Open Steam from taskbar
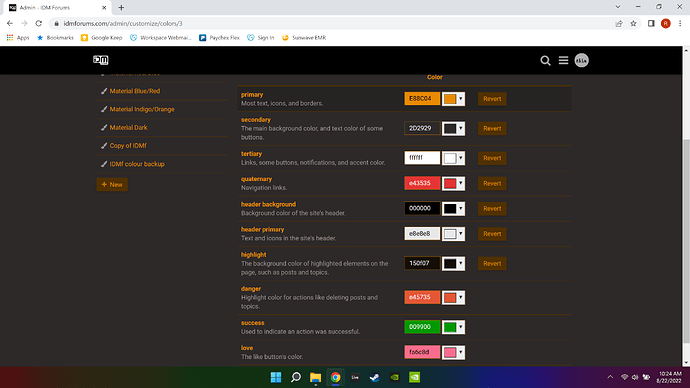The width and height of the screenshot is (690, 388). click(x=374, y=377)
